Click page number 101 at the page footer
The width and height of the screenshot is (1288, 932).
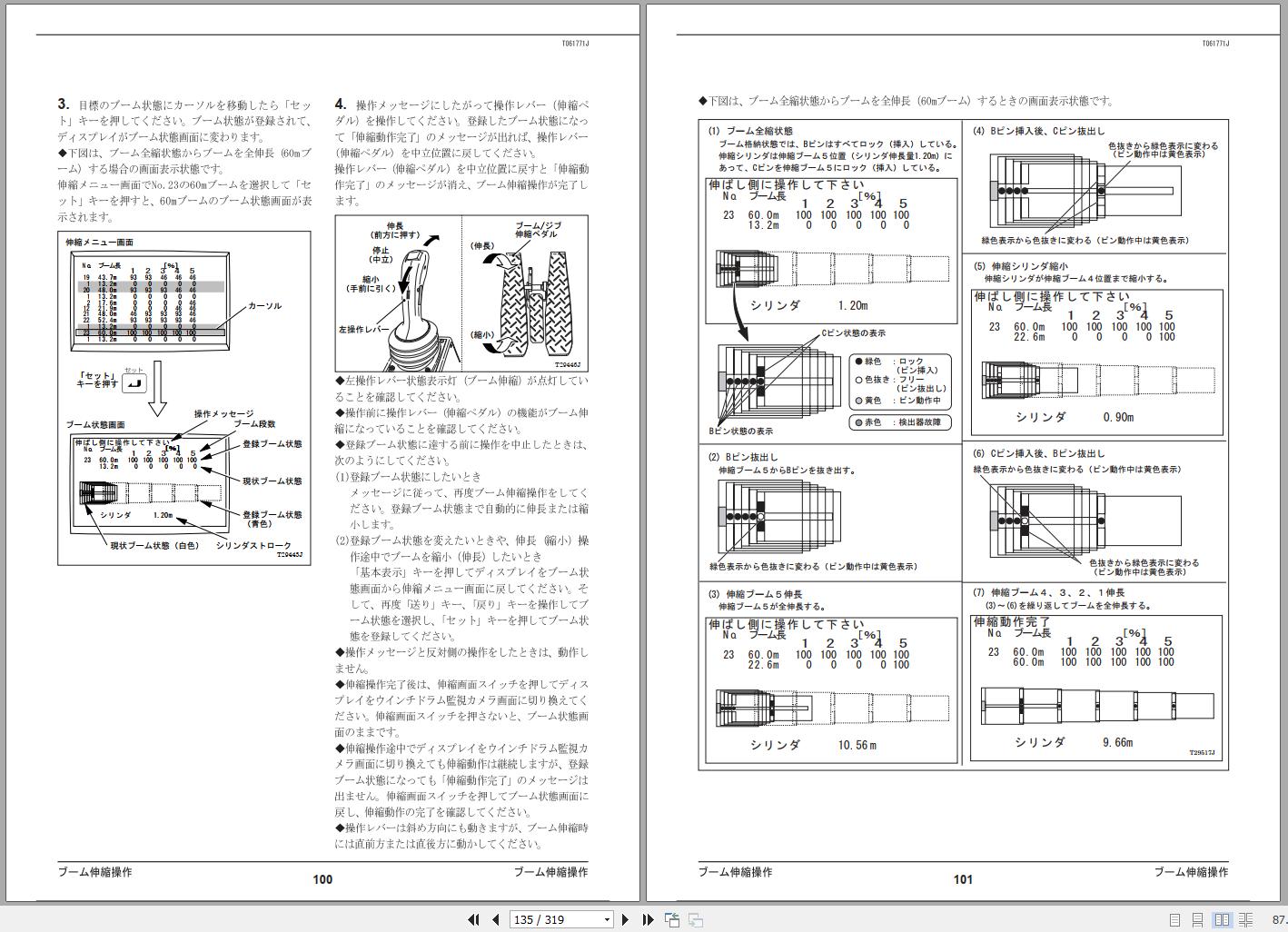963,879
